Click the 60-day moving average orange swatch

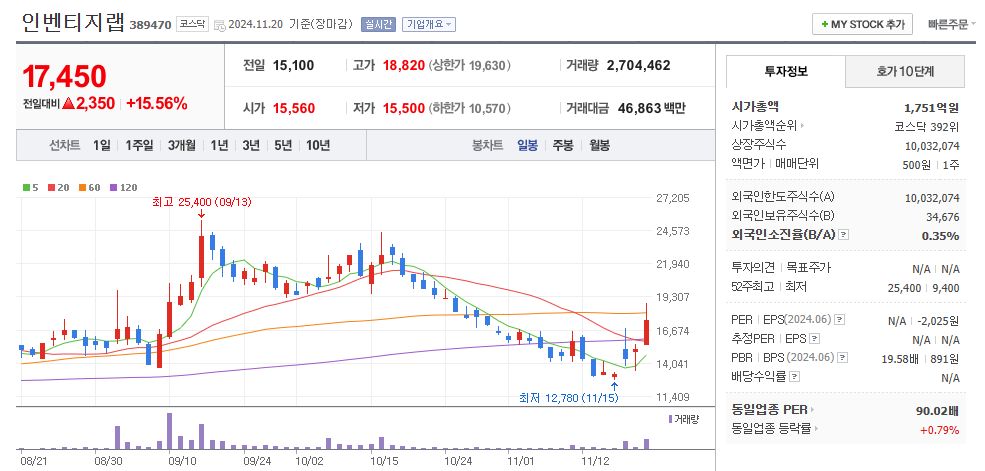(82, 187)
